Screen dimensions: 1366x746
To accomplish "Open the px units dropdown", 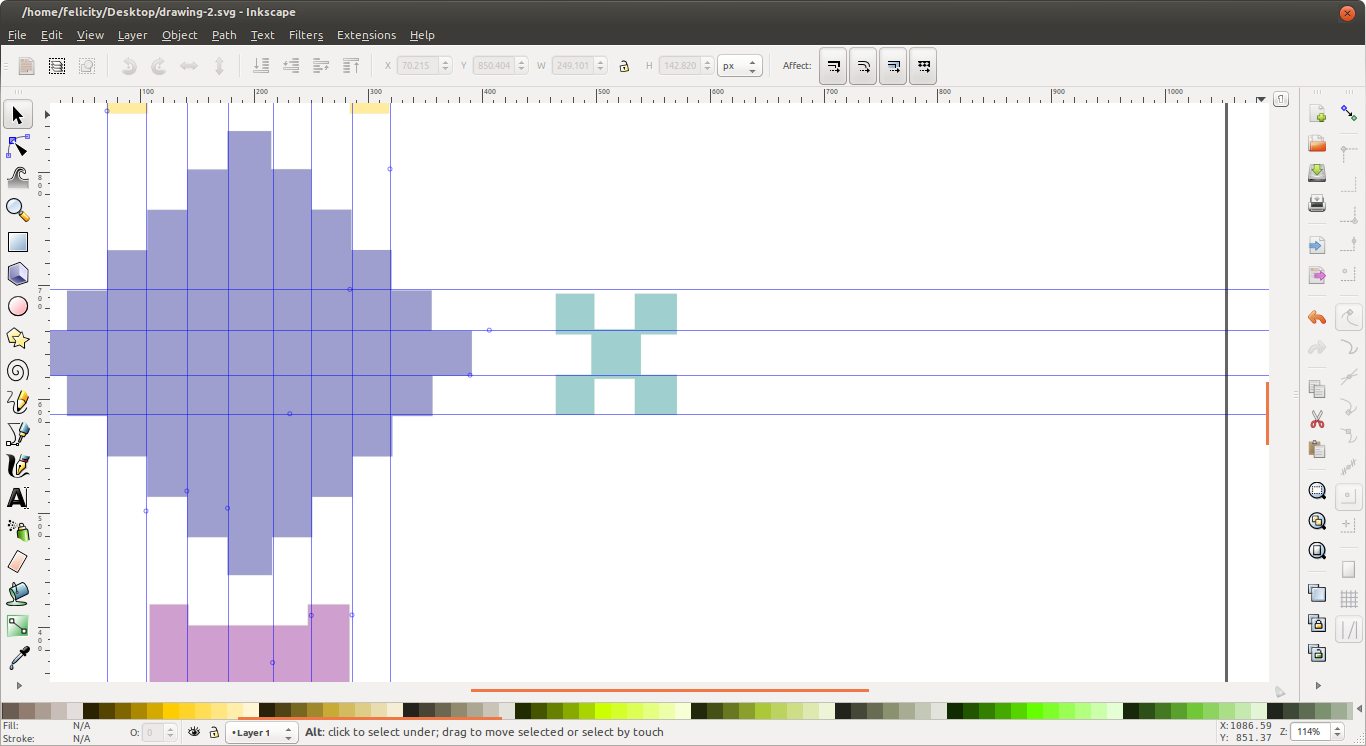I will (740, 66).
